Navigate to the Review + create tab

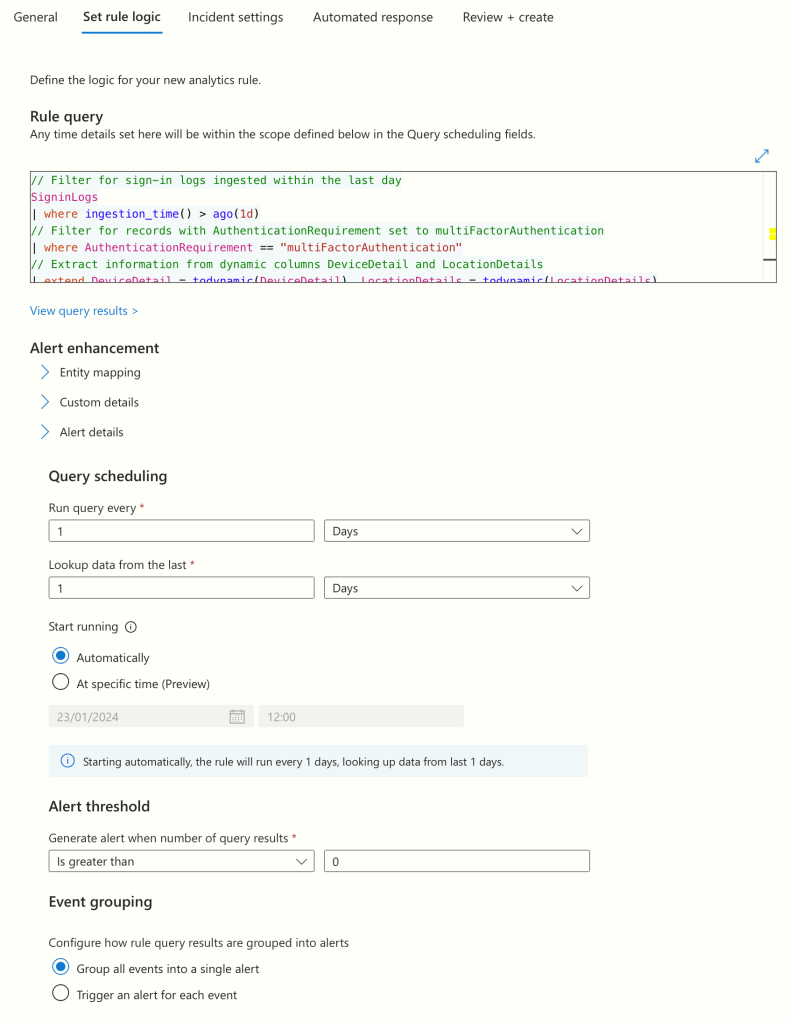(x=508, y=17)
